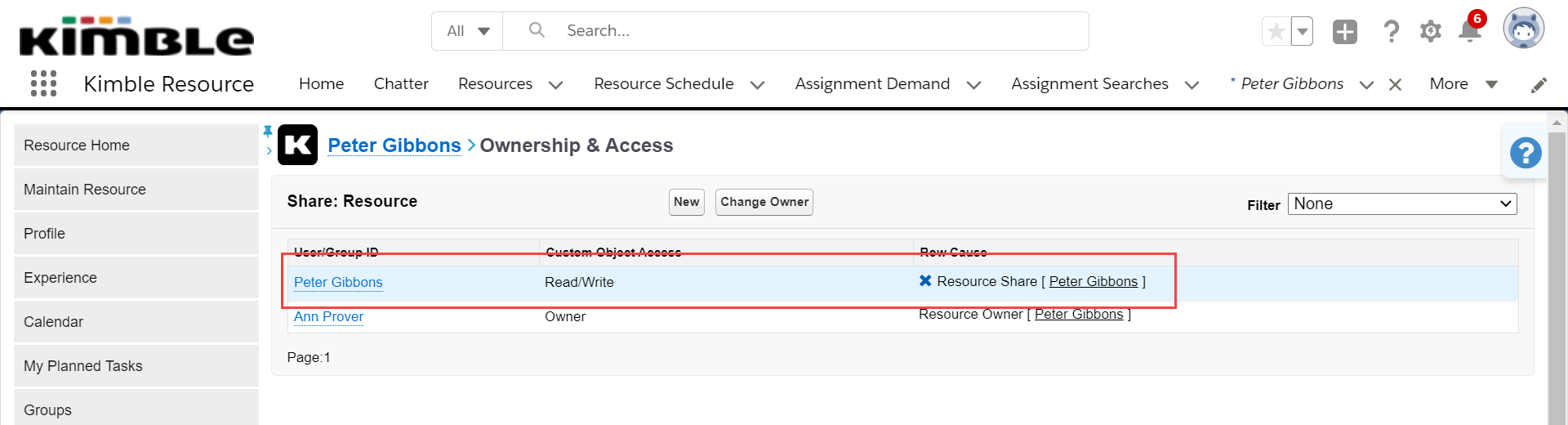The height and width of the screenshot is (425, 1568).
Task: Open Peter Gibbons link in Resource Share cause
Action: coord(1094,281)
